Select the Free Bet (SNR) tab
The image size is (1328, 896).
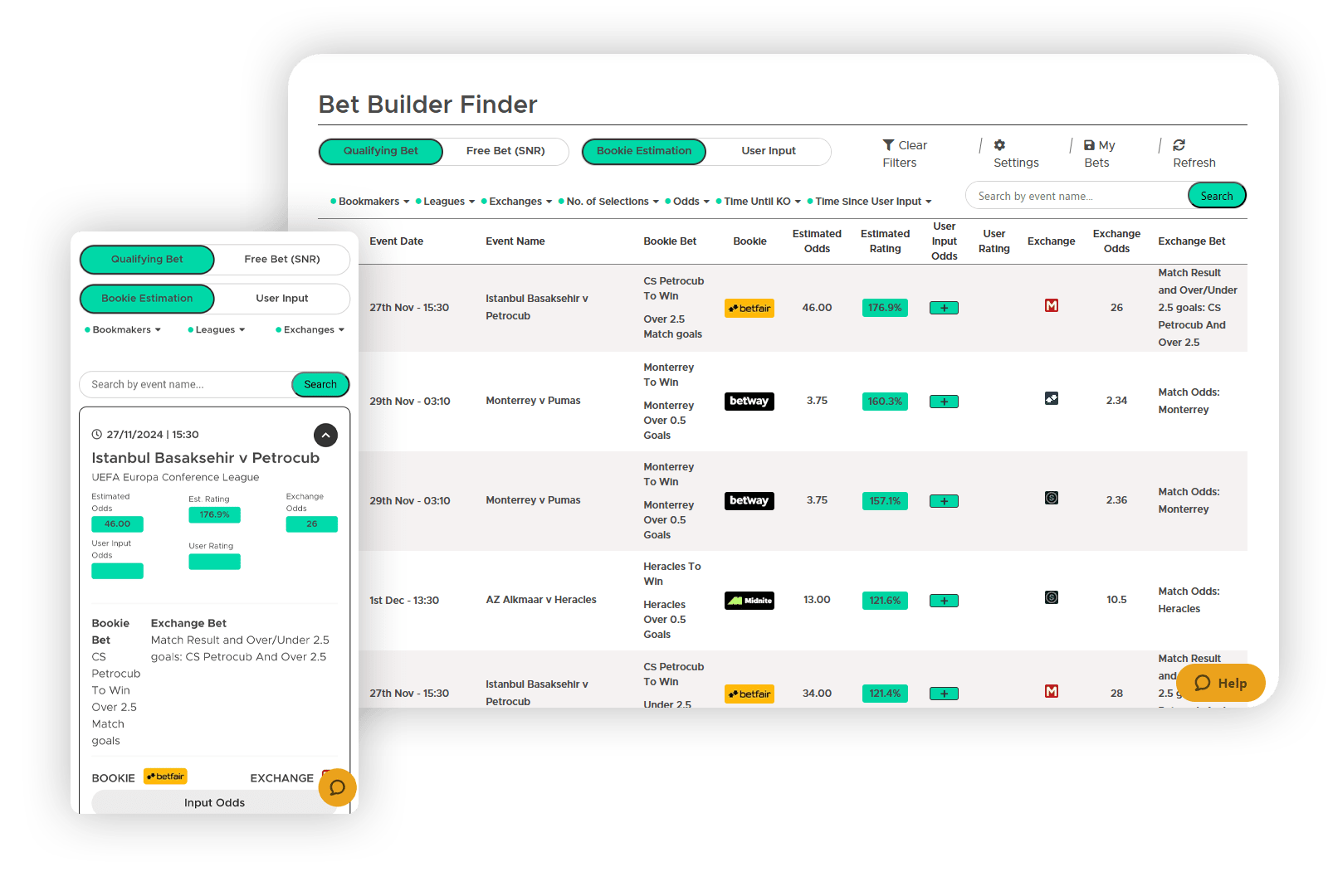(505, 151)
